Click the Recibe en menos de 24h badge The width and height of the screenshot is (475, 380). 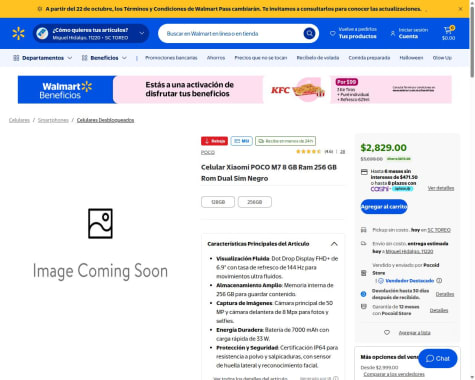[x=286, y=141]
